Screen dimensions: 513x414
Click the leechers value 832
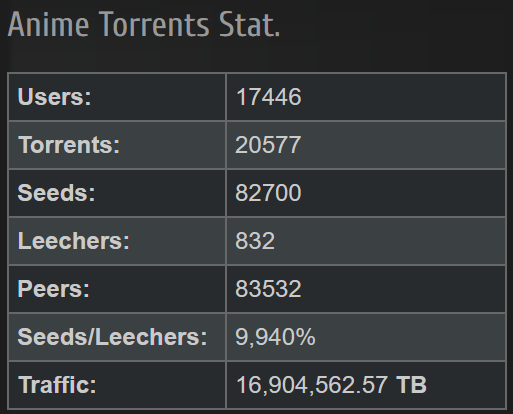click(x=255, y=241)
